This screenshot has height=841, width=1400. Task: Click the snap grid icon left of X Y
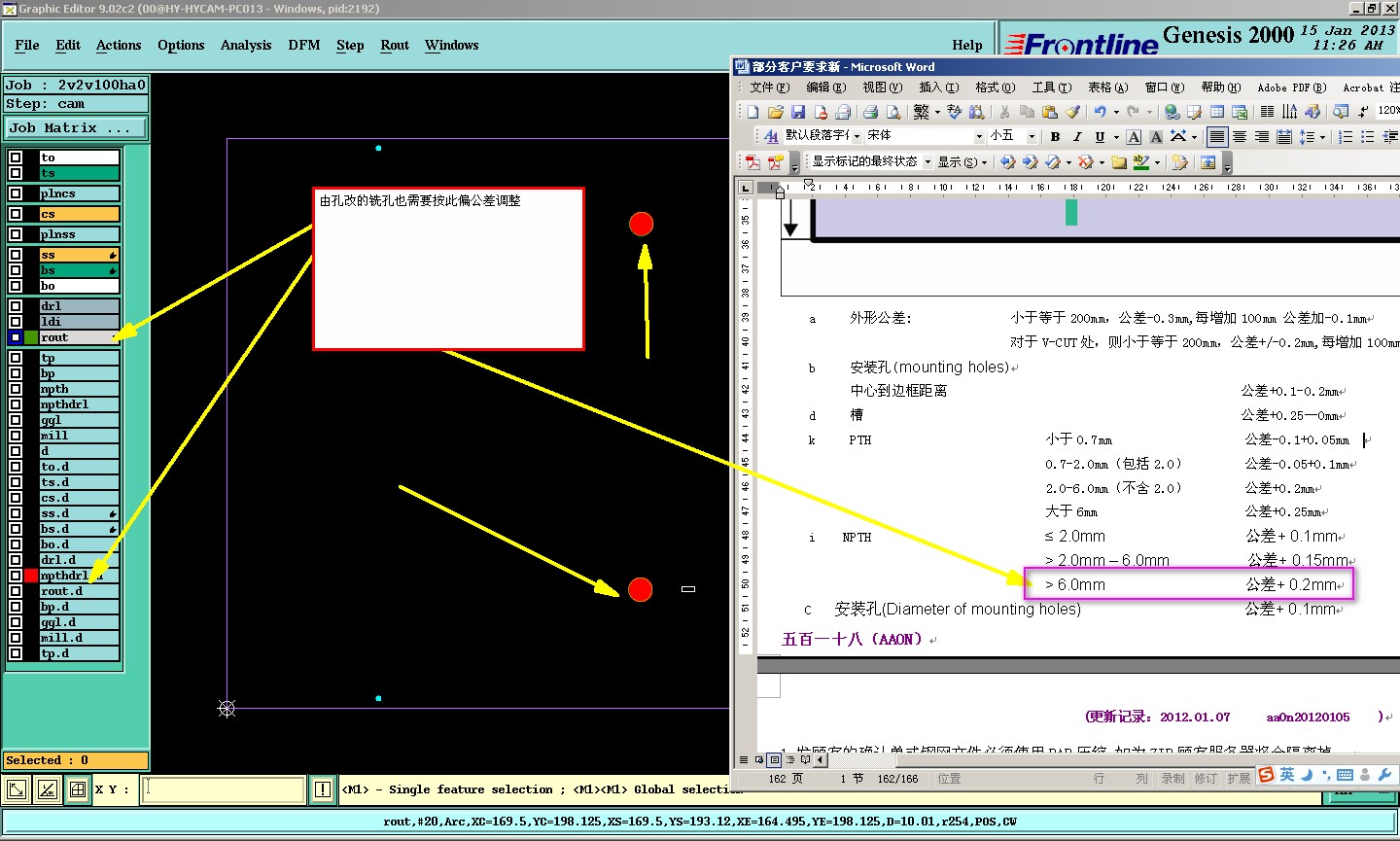tap(78, 789)
